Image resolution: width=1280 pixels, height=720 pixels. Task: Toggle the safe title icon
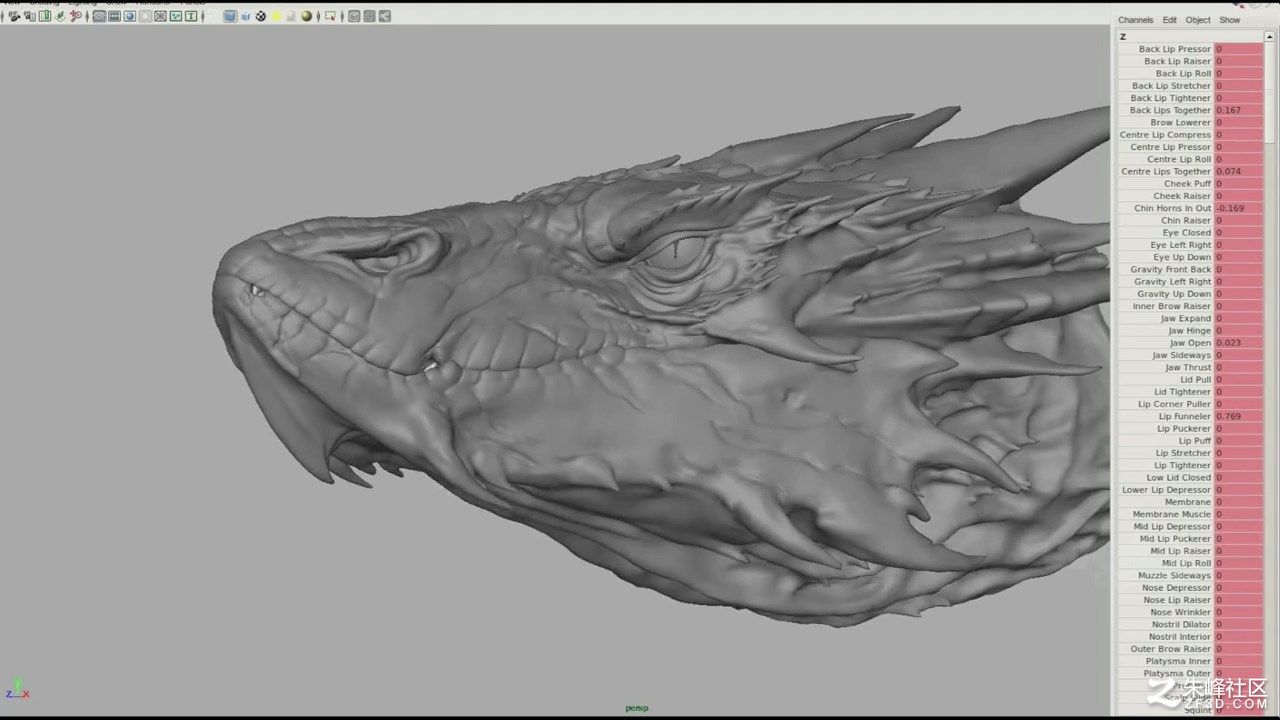point(191,16)
